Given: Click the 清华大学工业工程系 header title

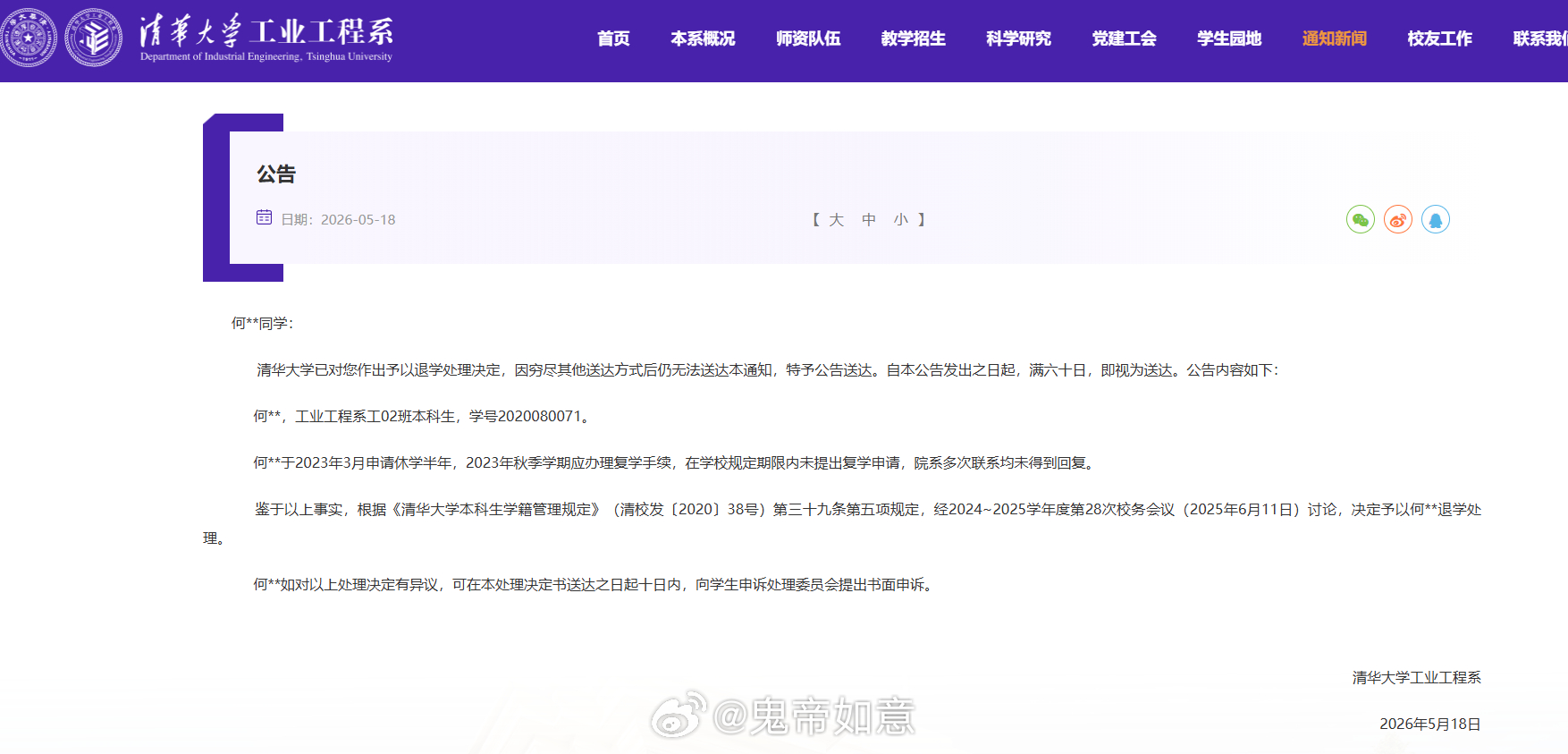Looking at the screenshot, I should point(266,37).
